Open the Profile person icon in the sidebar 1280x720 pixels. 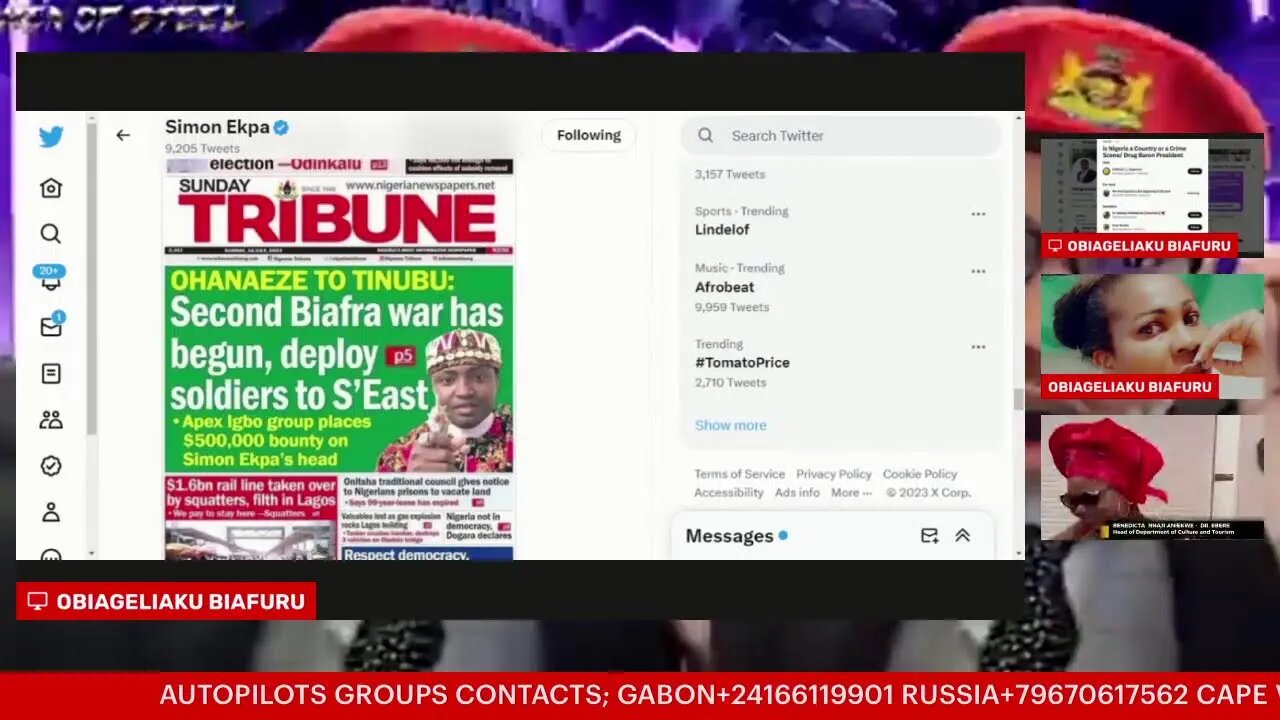(51, 513)
